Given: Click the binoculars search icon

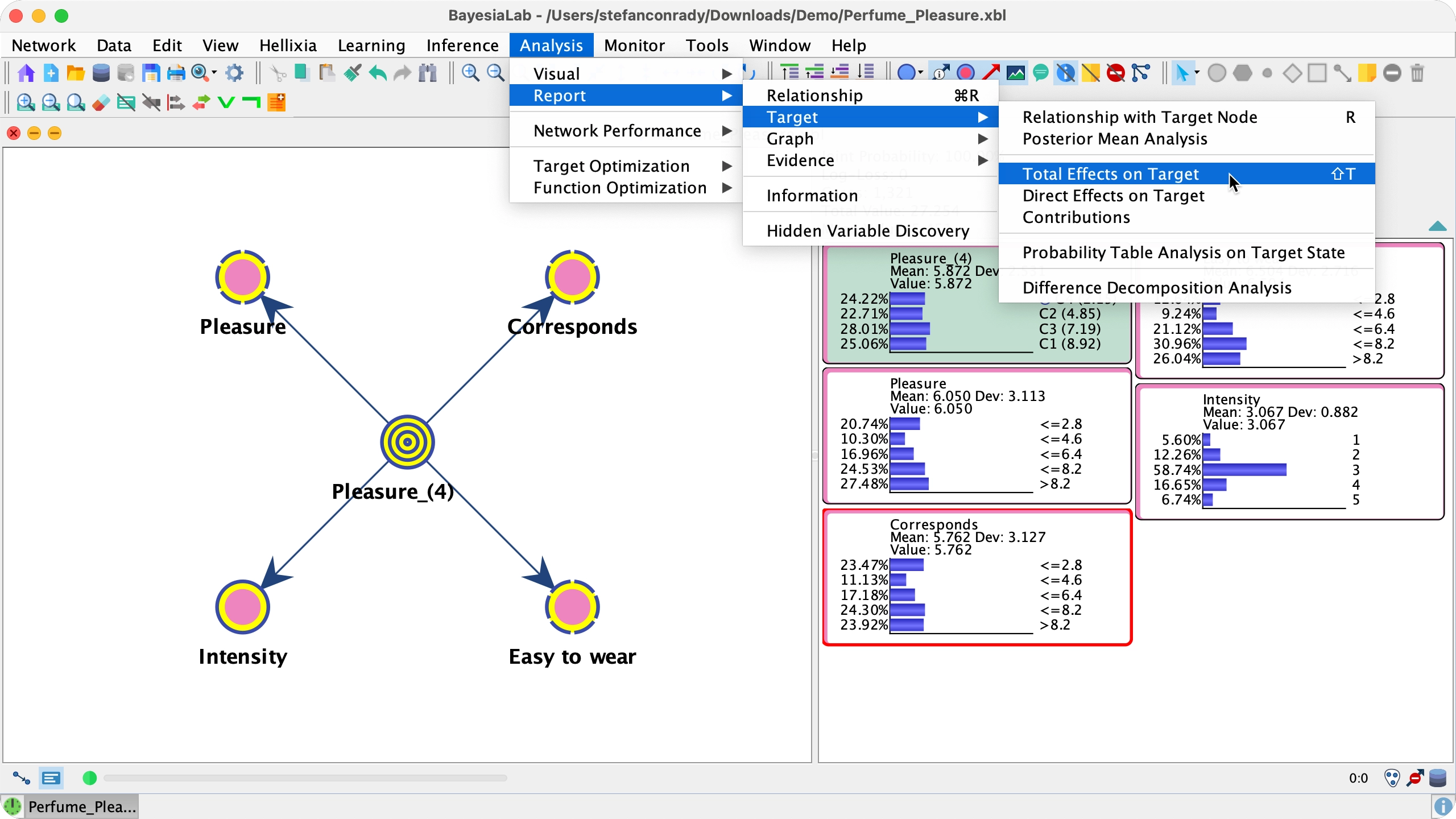Looking at the screenshot, I should coord(427,73).
